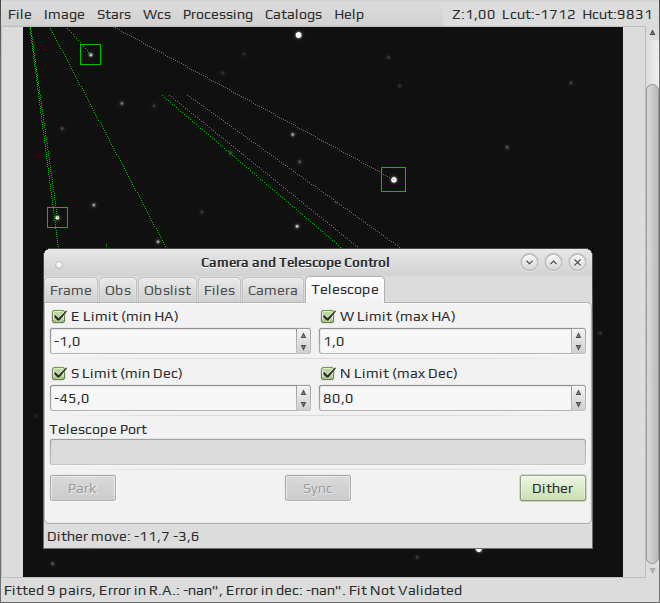Click the W Limit value field

click(x=445, y=341)
